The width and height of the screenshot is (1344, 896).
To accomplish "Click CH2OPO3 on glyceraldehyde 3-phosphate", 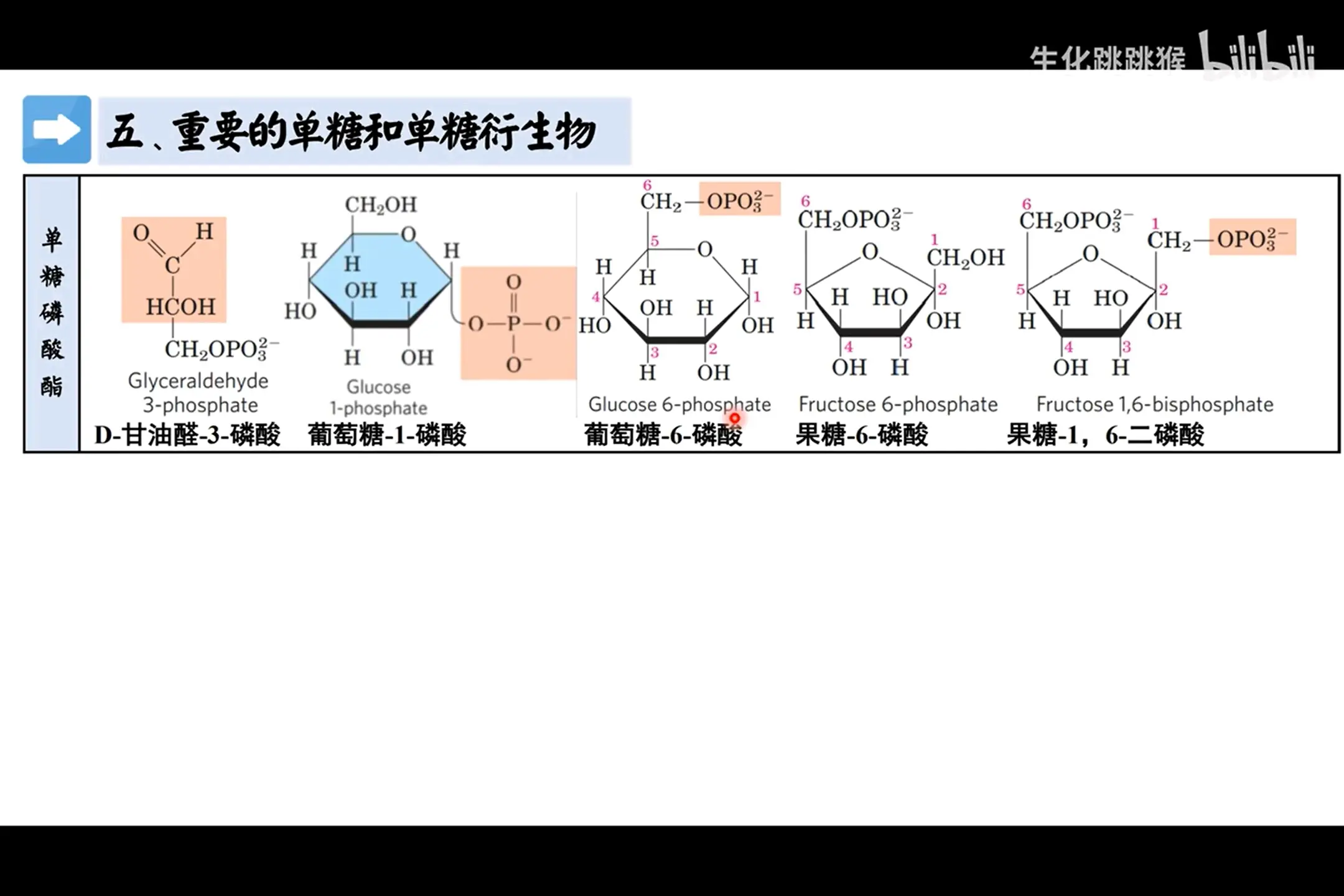I will click(222, 349).
